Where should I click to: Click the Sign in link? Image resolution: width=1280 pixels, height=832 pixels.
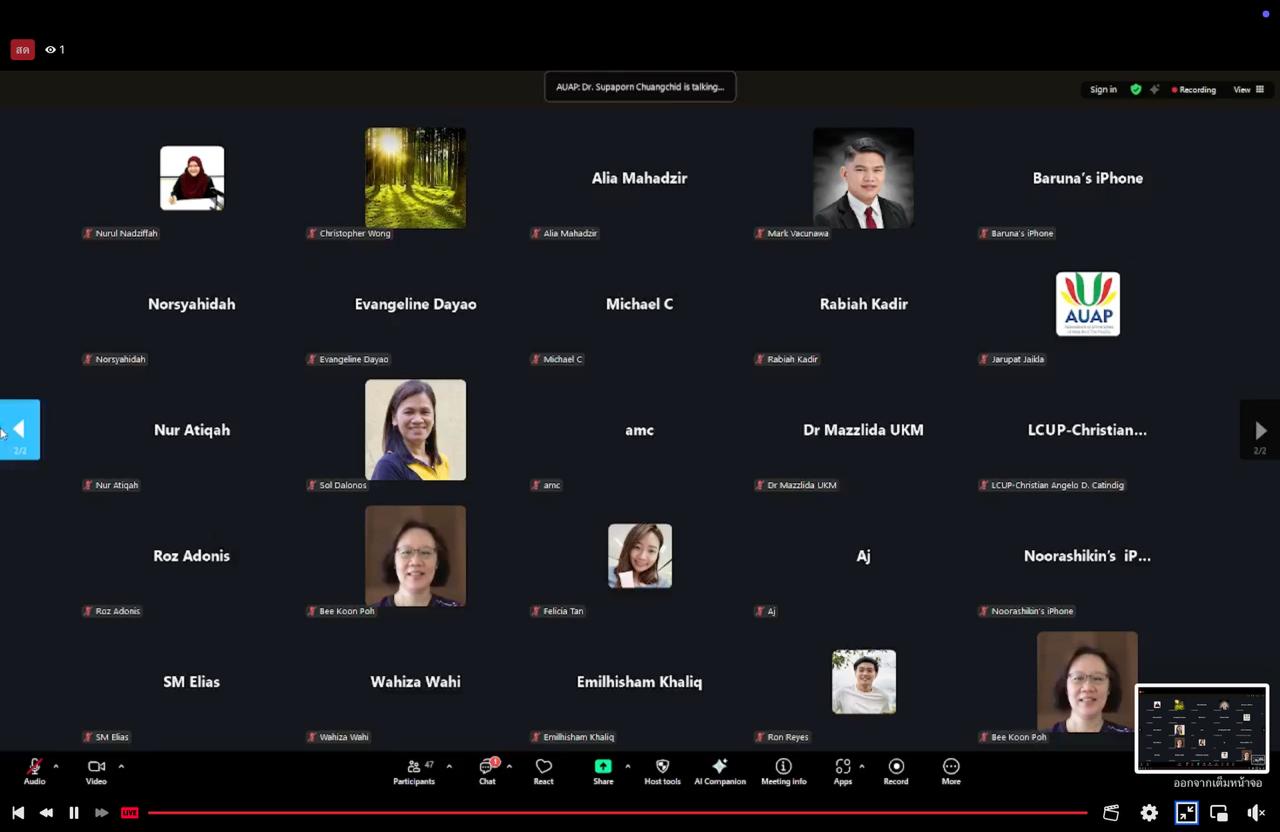click(1103, 90)
